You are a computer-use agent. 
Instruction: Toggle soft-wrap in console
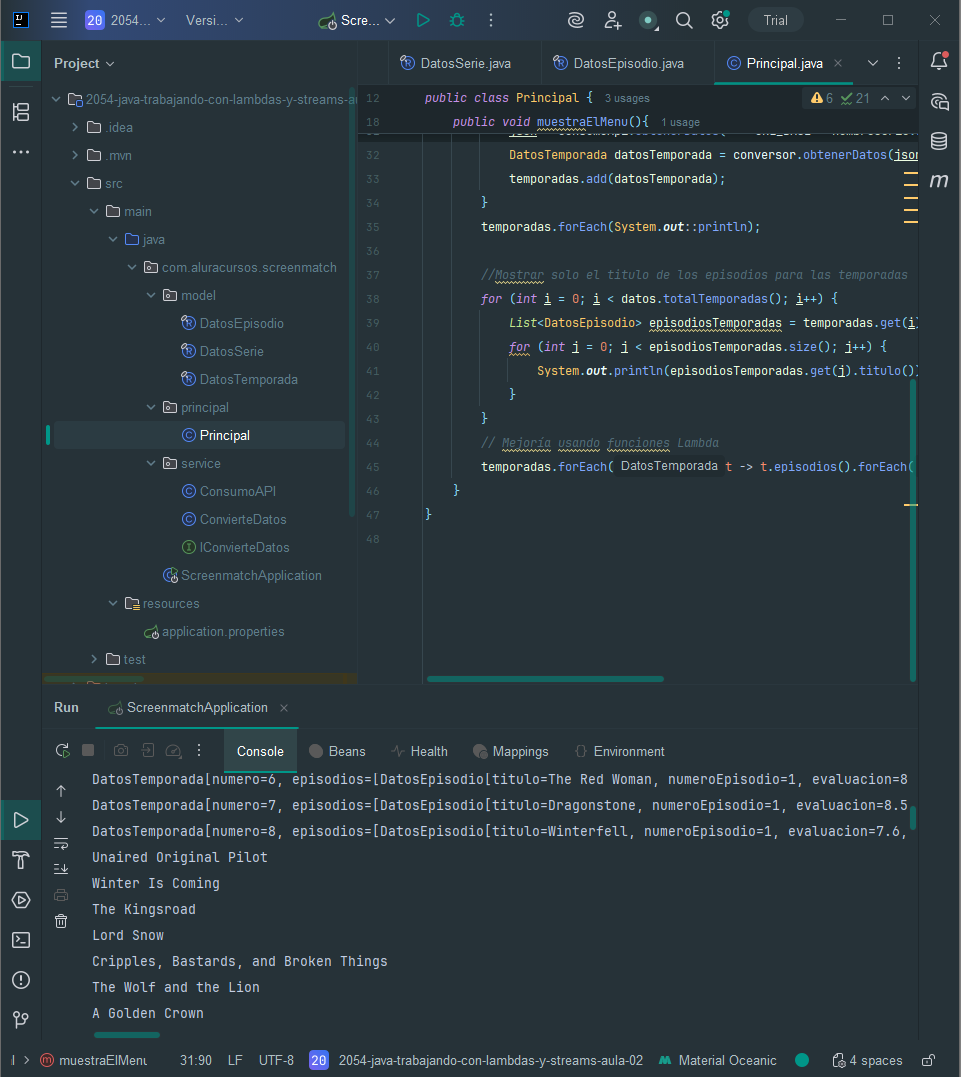61,843
